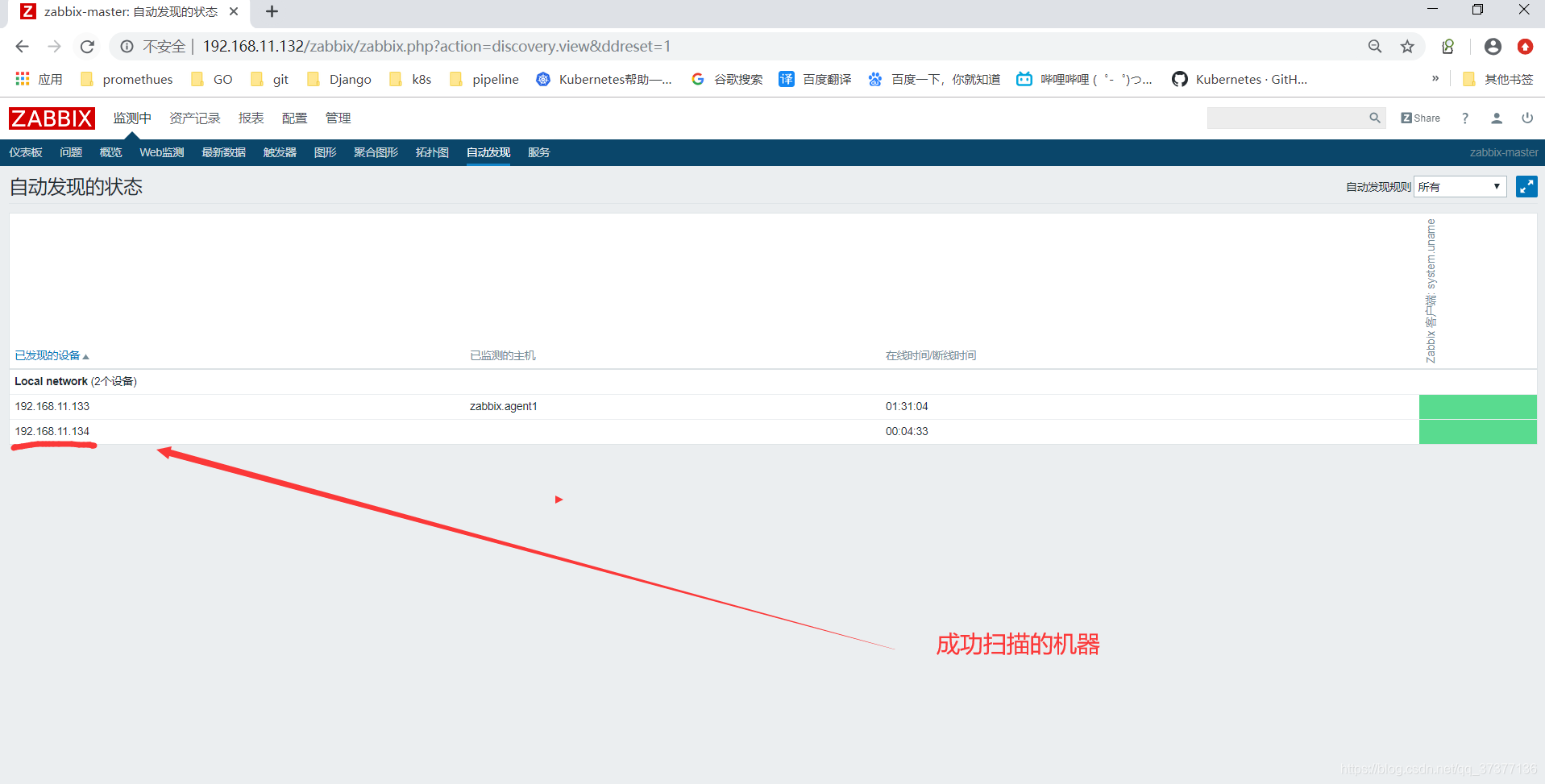Image resolution: width=1545 pixels, height=784 pixels.
Task: Open the git bookmark folder
Action: click(269, 79)
